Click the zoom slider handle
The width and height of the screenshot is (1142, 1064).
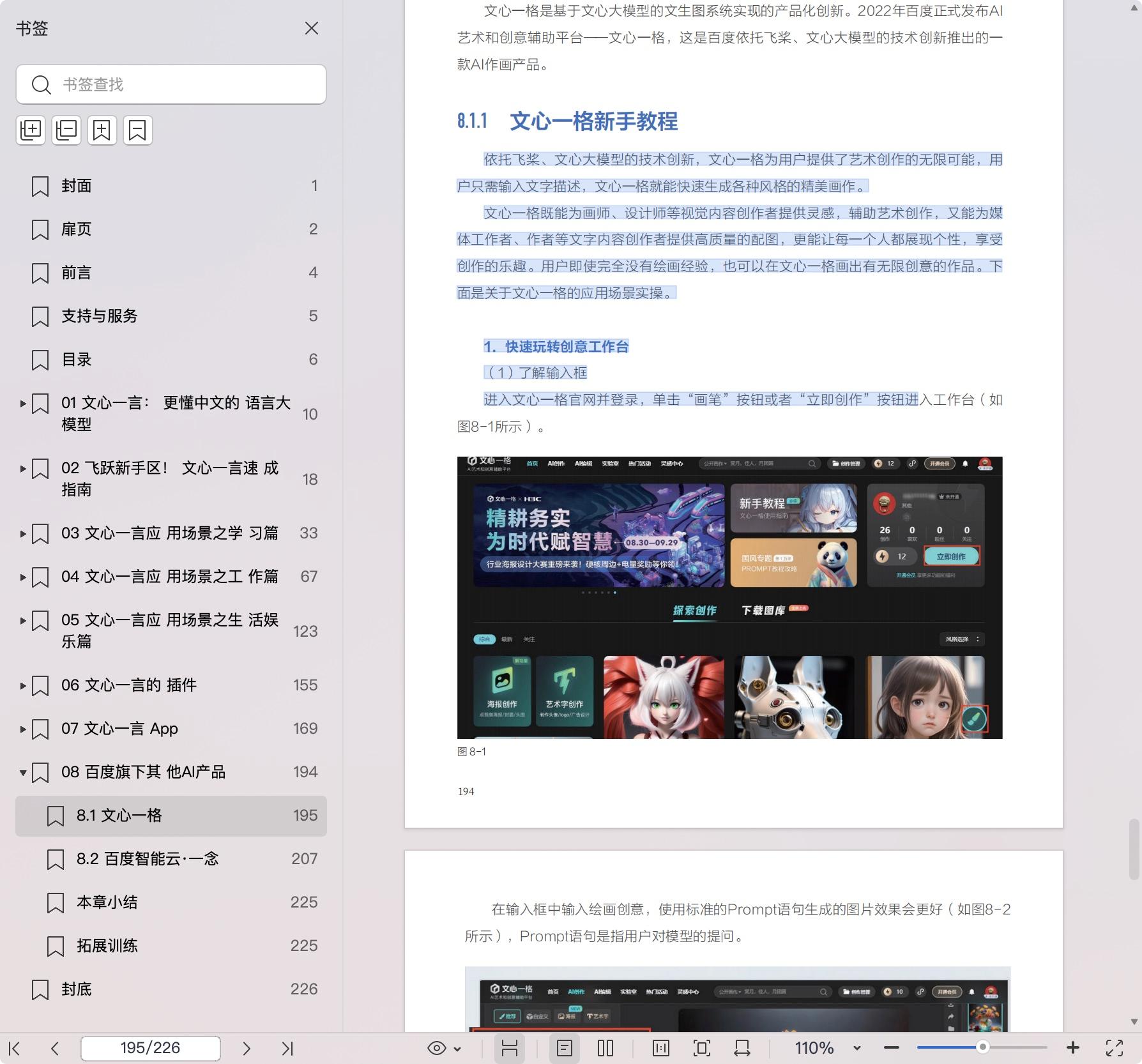983,1047
